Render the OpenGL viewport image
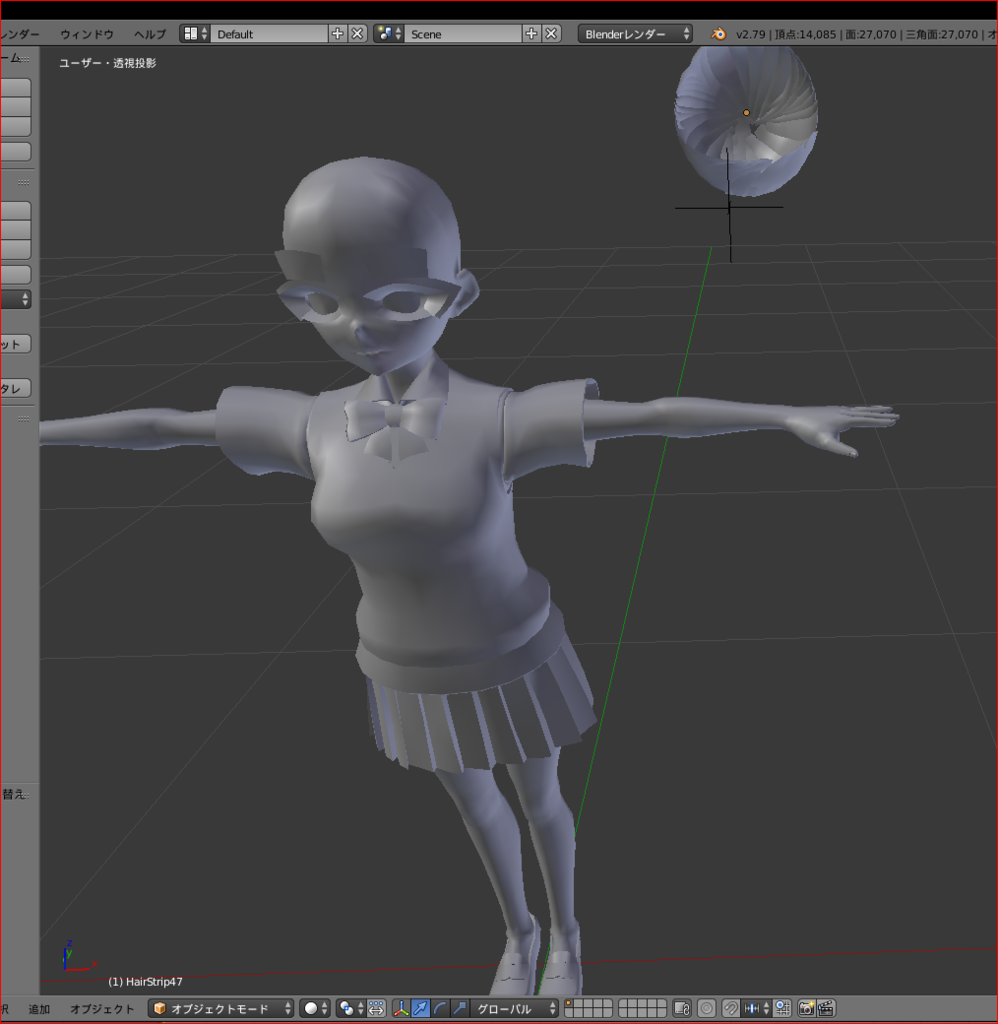The height and width of the screenshot is (1024, 998). (807, 1009)
